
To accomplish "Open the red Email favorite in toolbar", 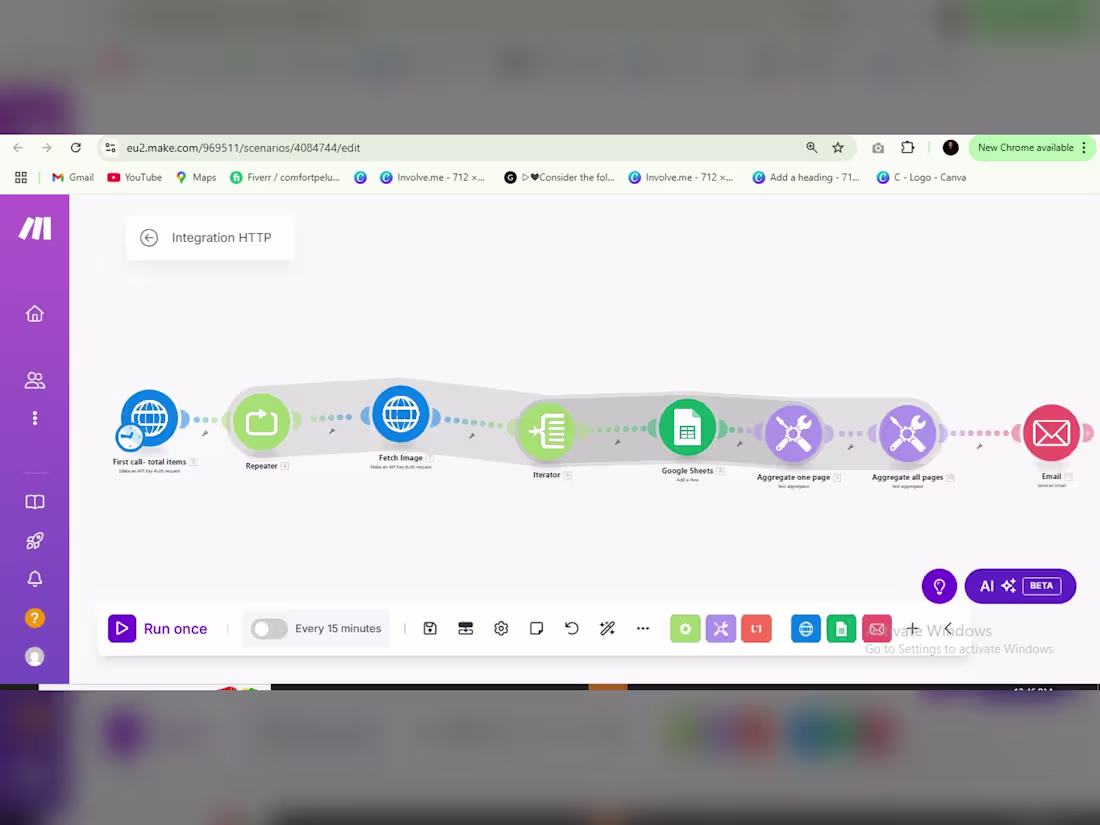I will pyautogui.click(x=877, y=629).
